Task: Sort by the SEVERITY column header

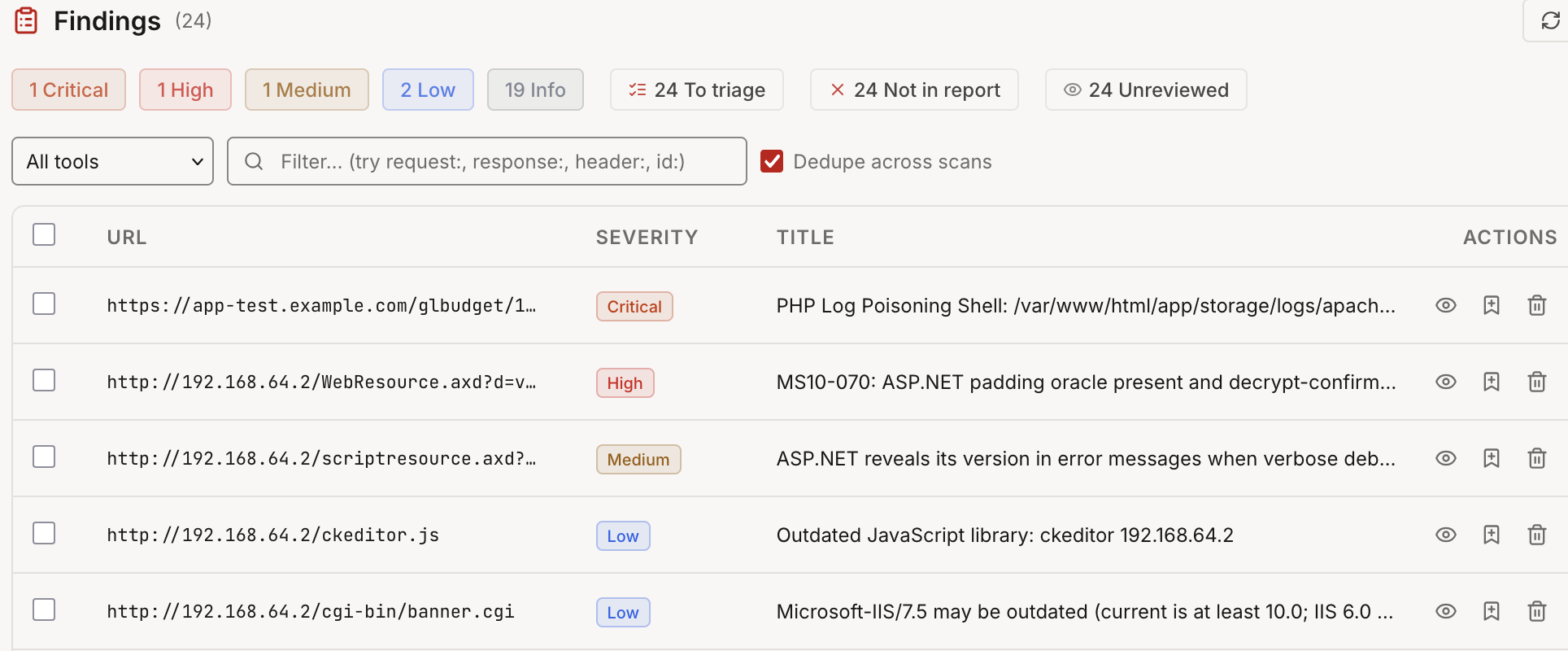Action: pyautogui.click(x=647, y=237)
